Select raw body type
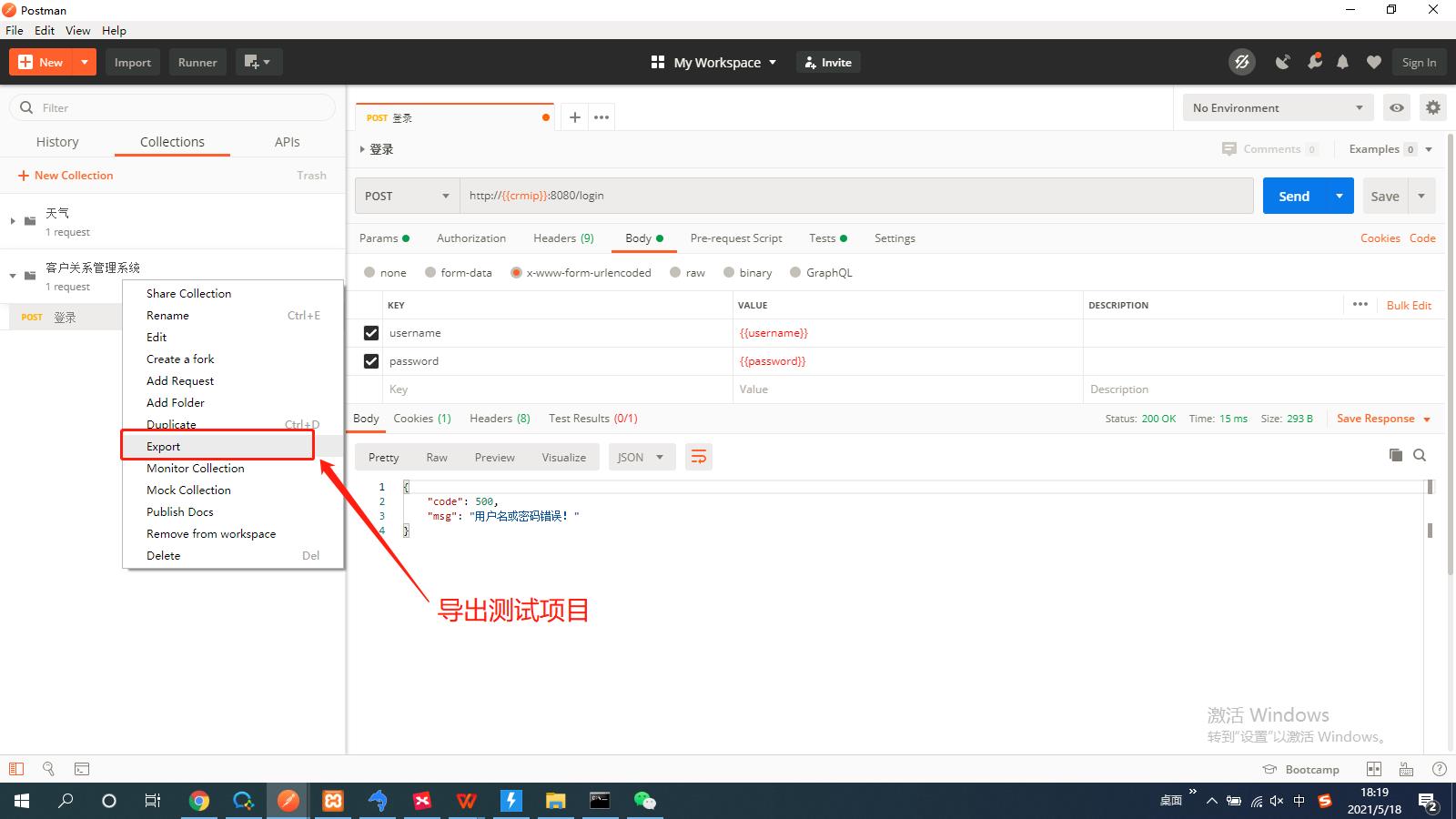1456x819 pixels. (675, 272)
